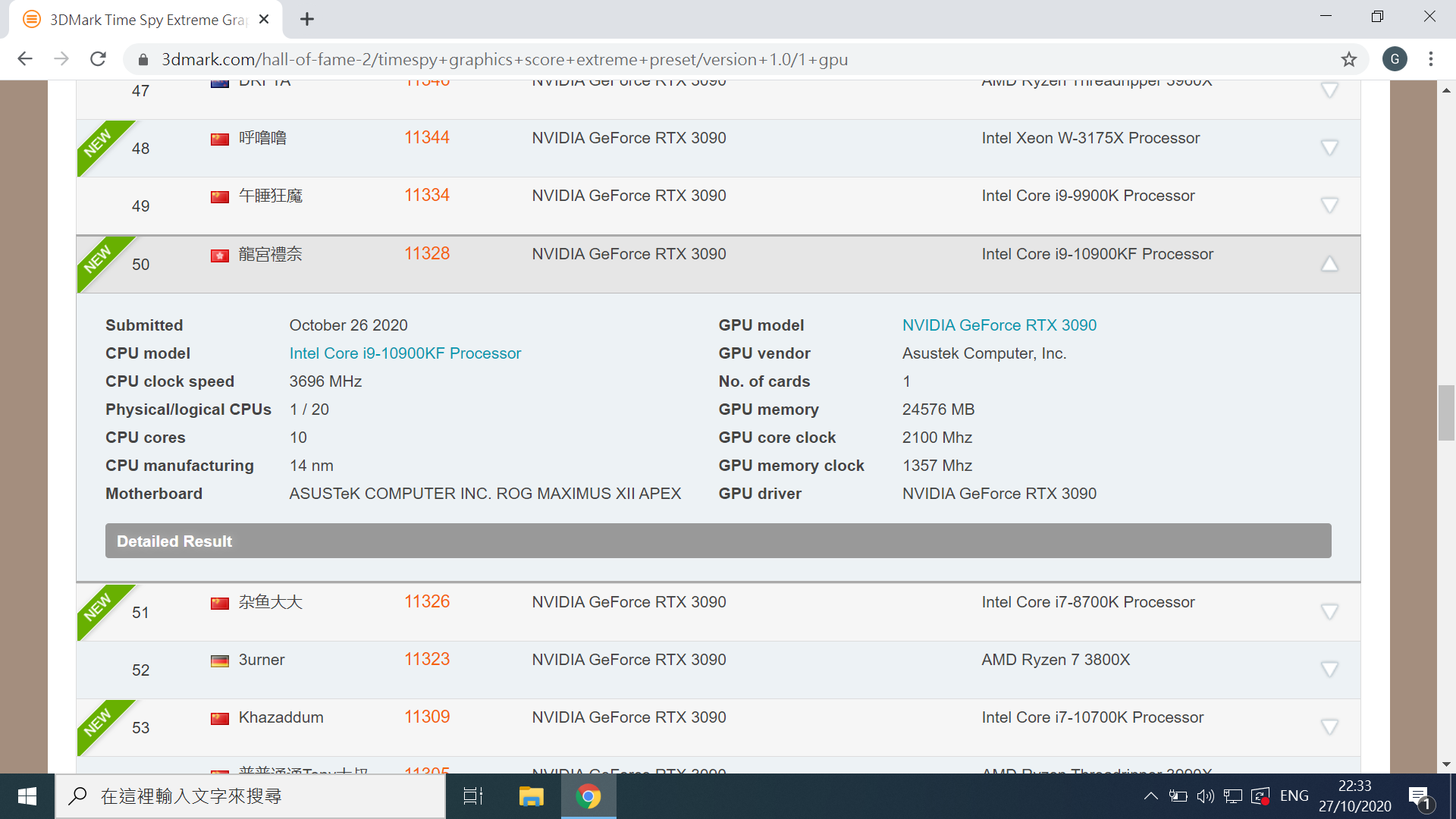Click the battery icon in the tray

(1178, 796)
